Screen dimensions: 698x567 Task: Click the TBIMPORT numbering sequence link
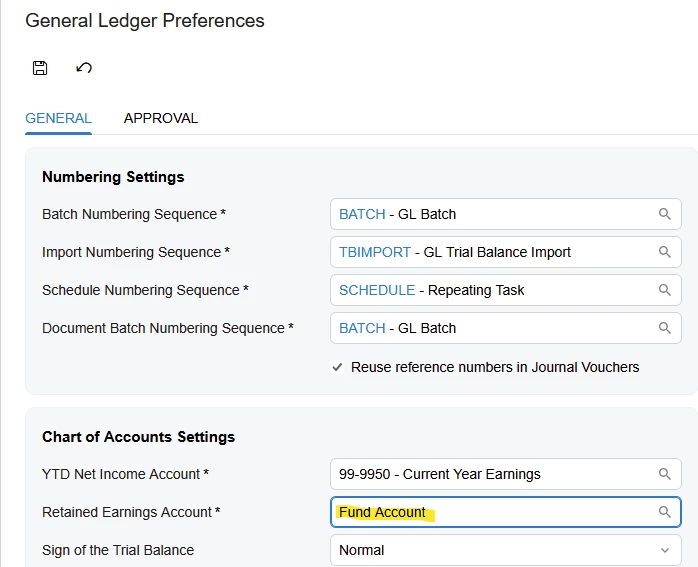click(x=375, y=252)
